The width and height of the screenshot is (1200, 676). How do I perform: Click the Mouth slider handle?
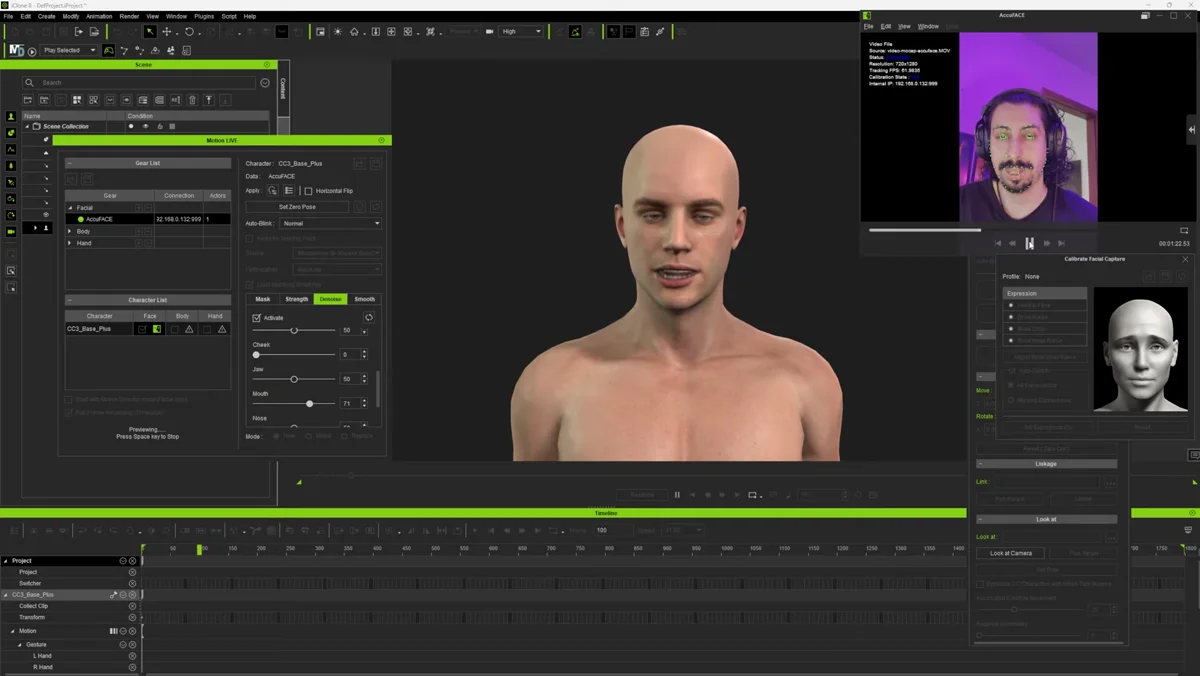(310, 403)
